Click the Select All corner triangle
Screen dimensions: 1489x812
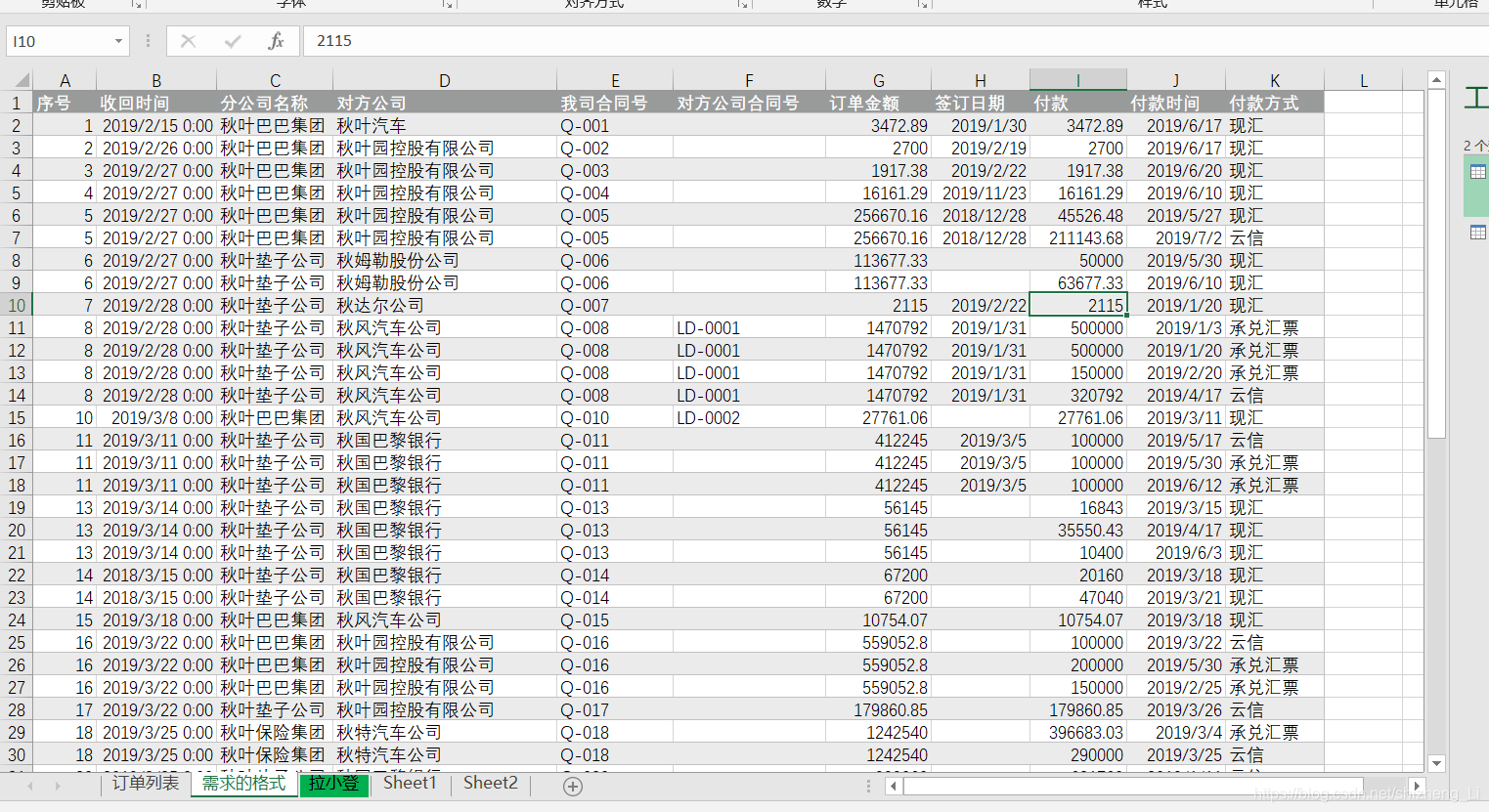tap(20, 80)
